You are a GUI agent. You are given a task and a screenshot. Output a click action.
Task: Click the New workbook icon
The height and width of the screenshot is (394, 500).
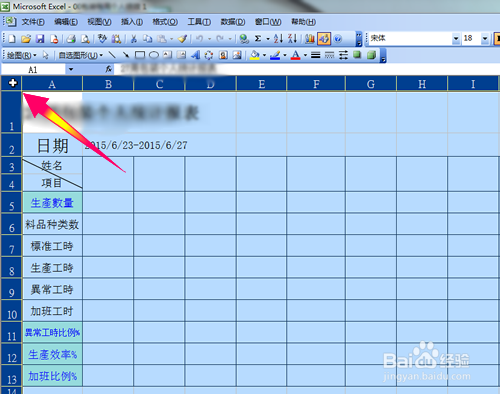coord(12,39)
